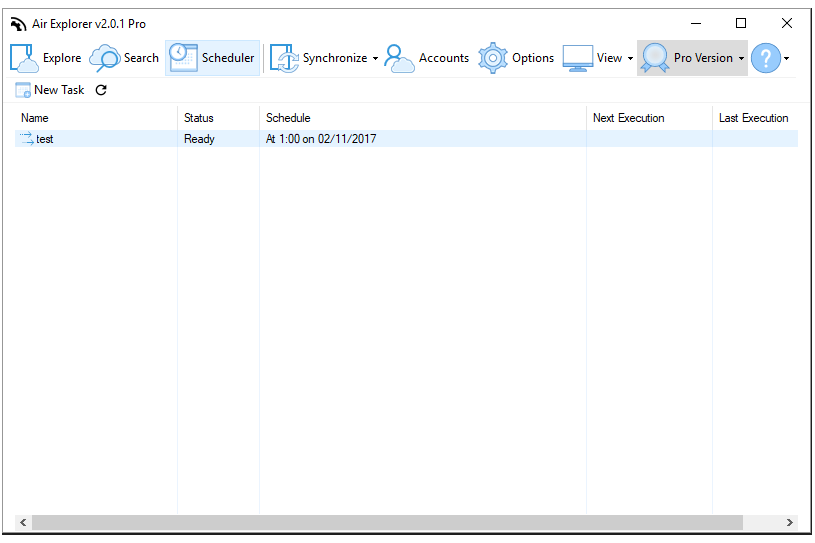Click the Explore toolbar label
The width and height of the screenshot is (815, 543).
pyautogui.click(x=62, y=58)
